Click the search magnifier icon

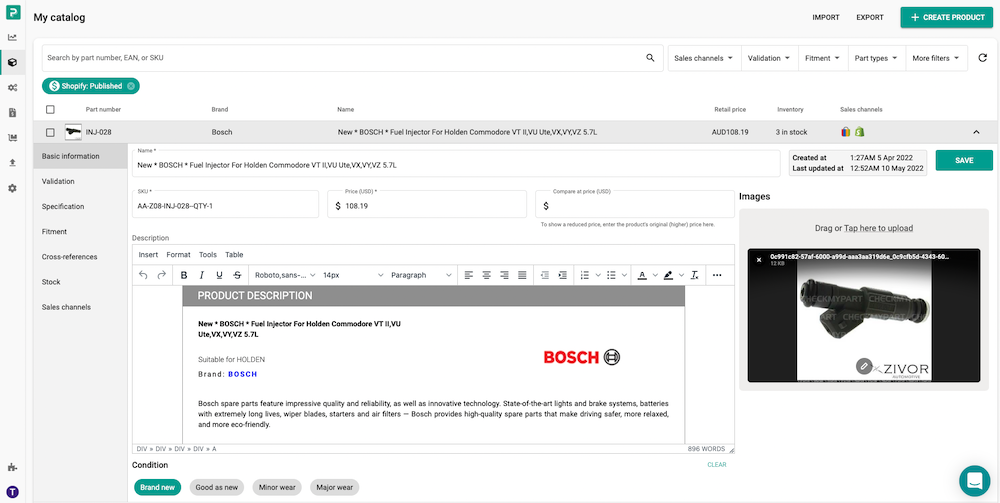(x=650, y=58)
